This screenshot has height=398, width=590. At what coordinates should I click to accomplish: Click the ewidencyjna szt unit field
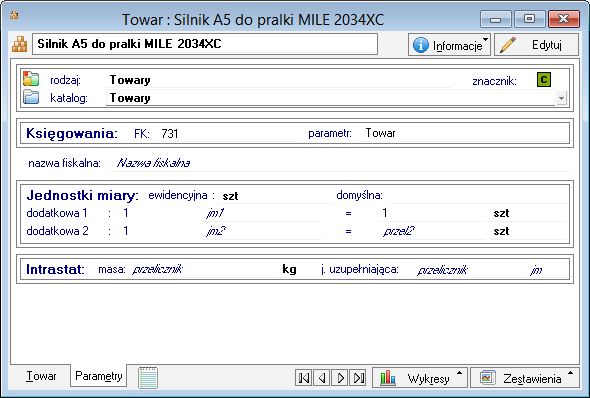coord(276,196)
